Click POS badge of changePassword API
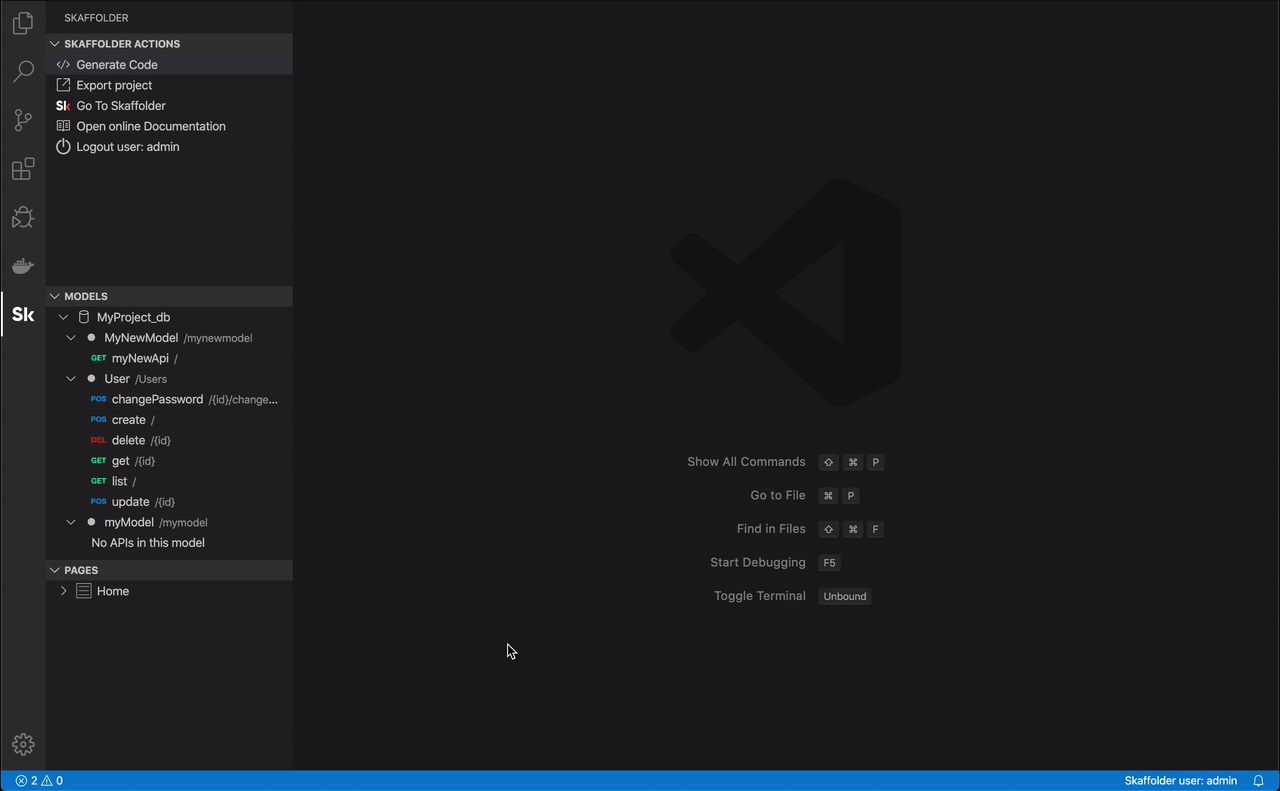The height and width of the screenshot is (791, 1280). click(x=98, y=399)
